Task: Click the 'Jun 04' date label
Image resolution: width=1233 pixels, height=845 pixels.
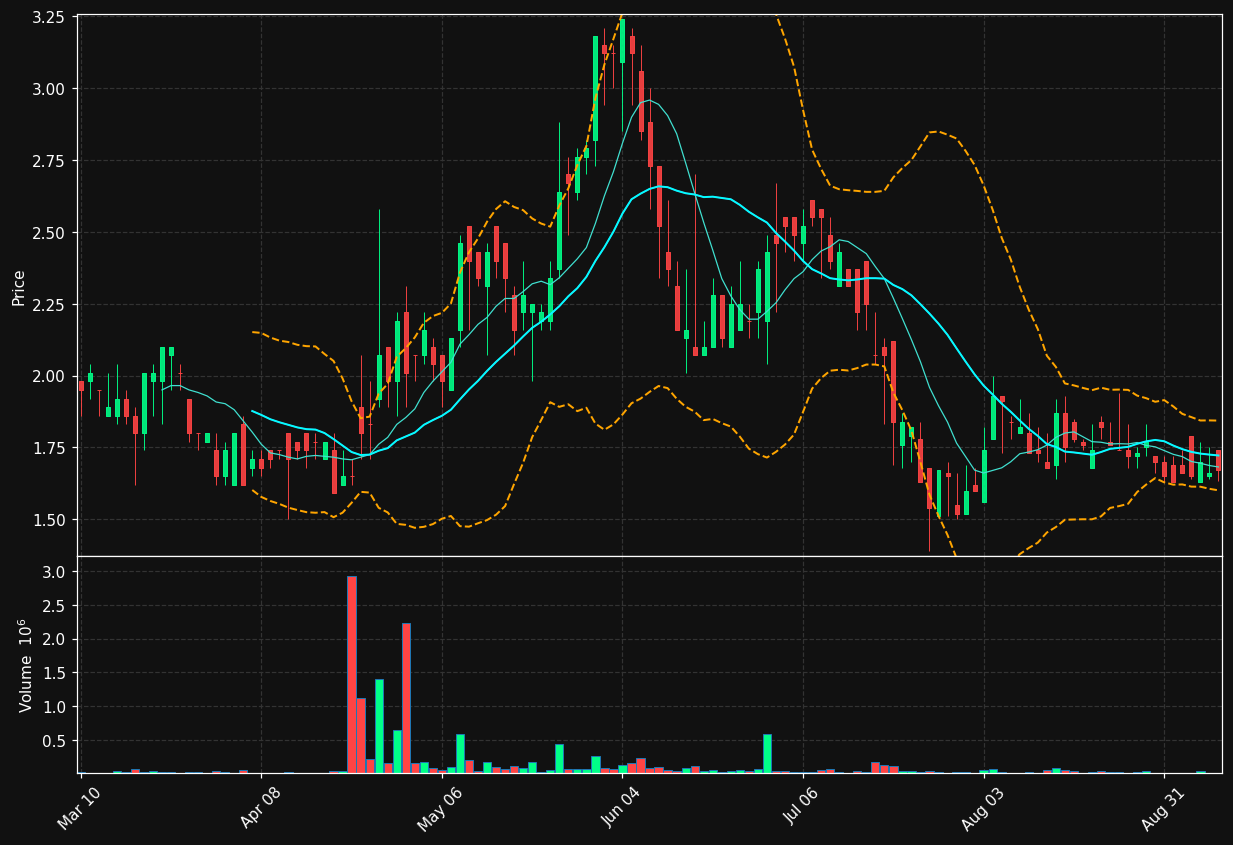Action: (x=621, y=808)
